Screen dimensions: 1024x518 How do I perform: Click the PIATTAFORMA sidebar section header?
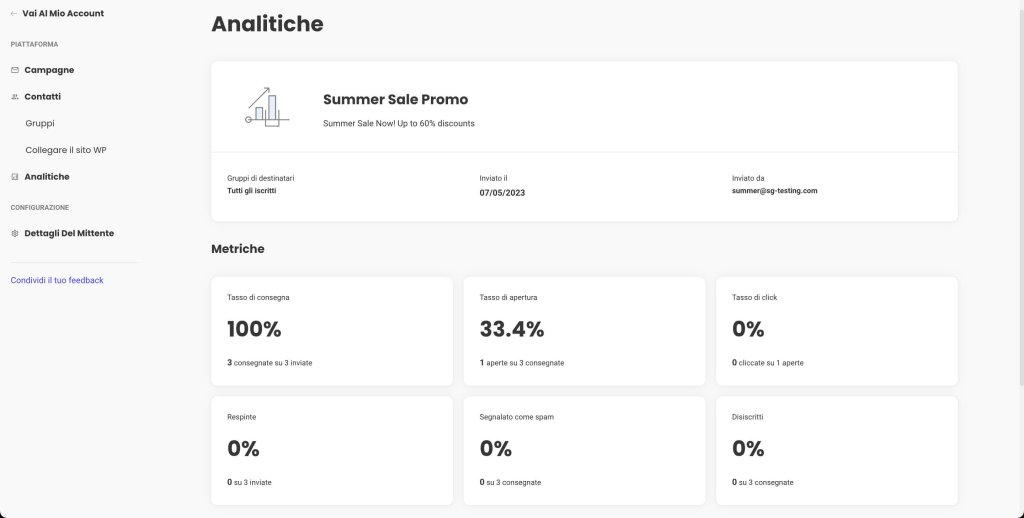pyautogui.click(x=34, y=44)
